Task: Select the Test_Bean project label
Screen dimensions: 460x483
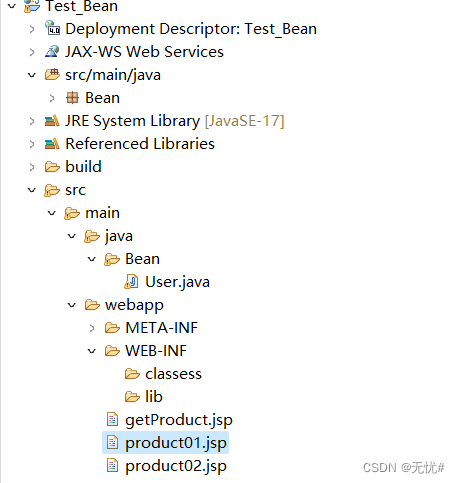Action: point(82,6)
